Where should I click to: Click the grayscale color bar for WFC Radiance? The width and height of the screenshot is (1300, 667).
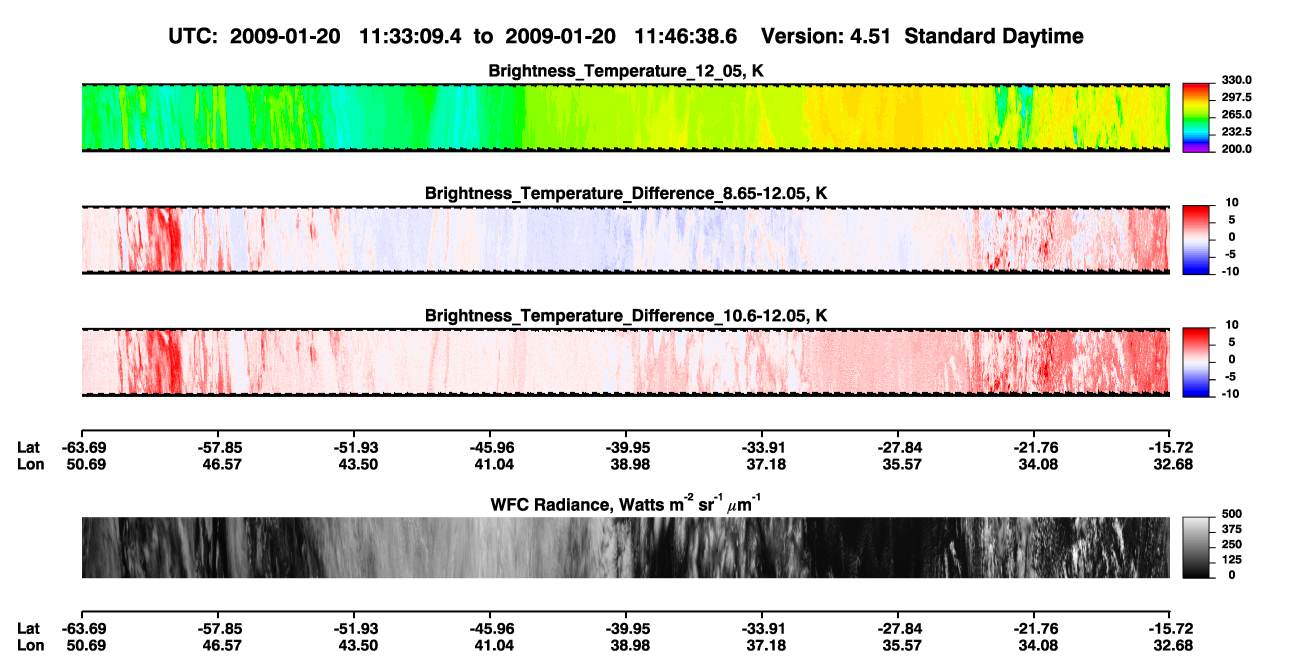[x=1197, y=547]
